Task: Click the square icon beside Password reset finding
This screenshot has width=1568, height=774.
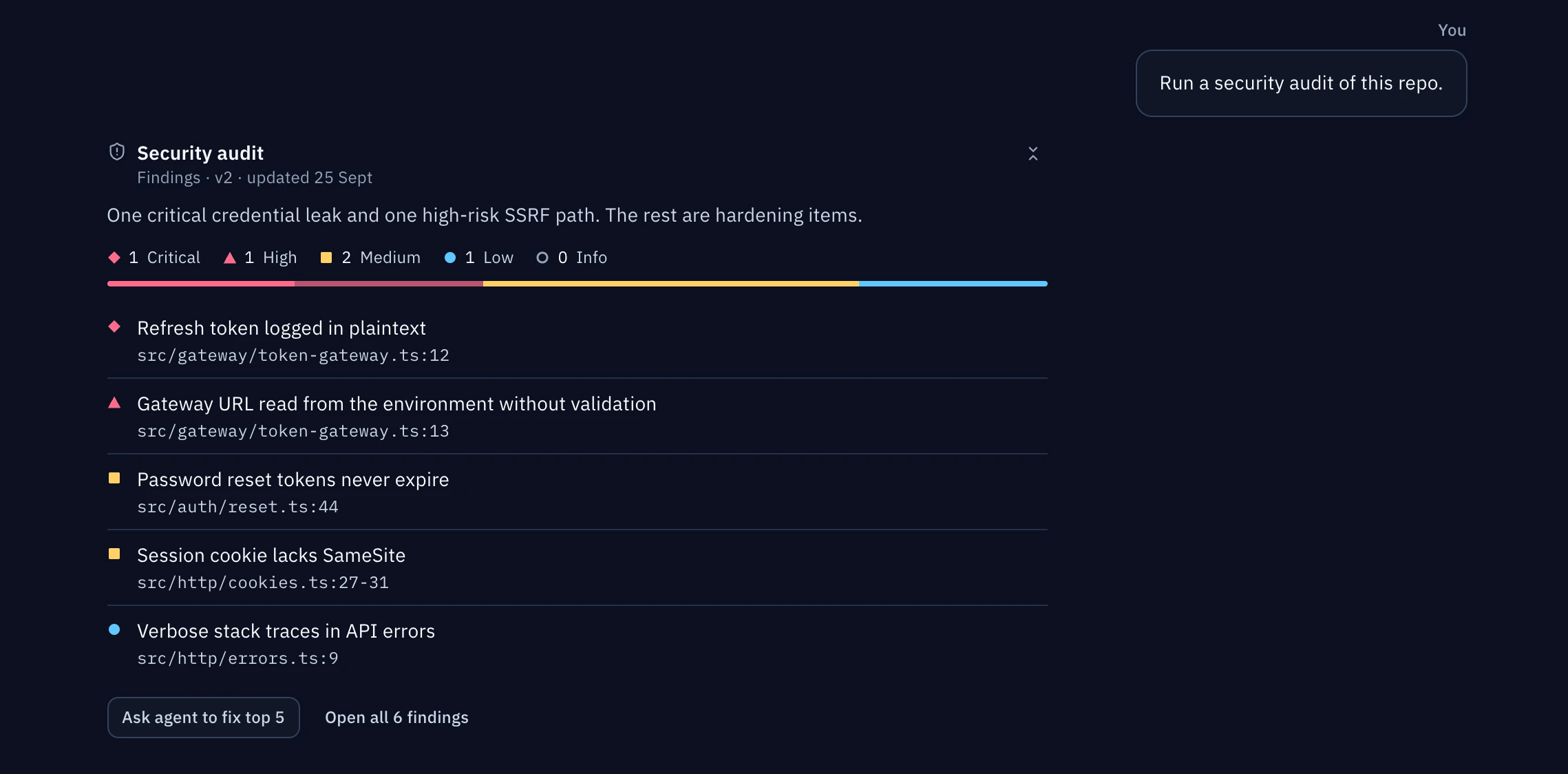Action: pos(114,478)
